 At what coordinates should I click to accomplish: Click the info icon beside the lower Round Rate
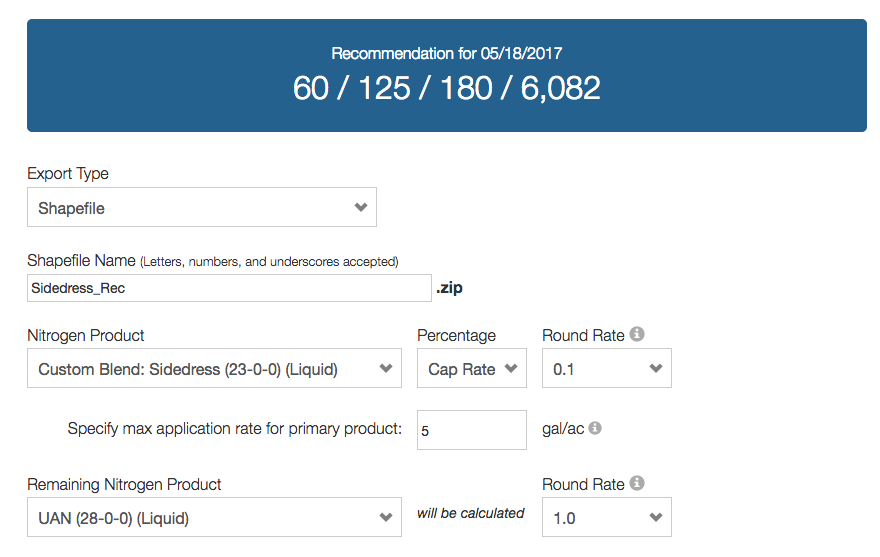[637, 484]
